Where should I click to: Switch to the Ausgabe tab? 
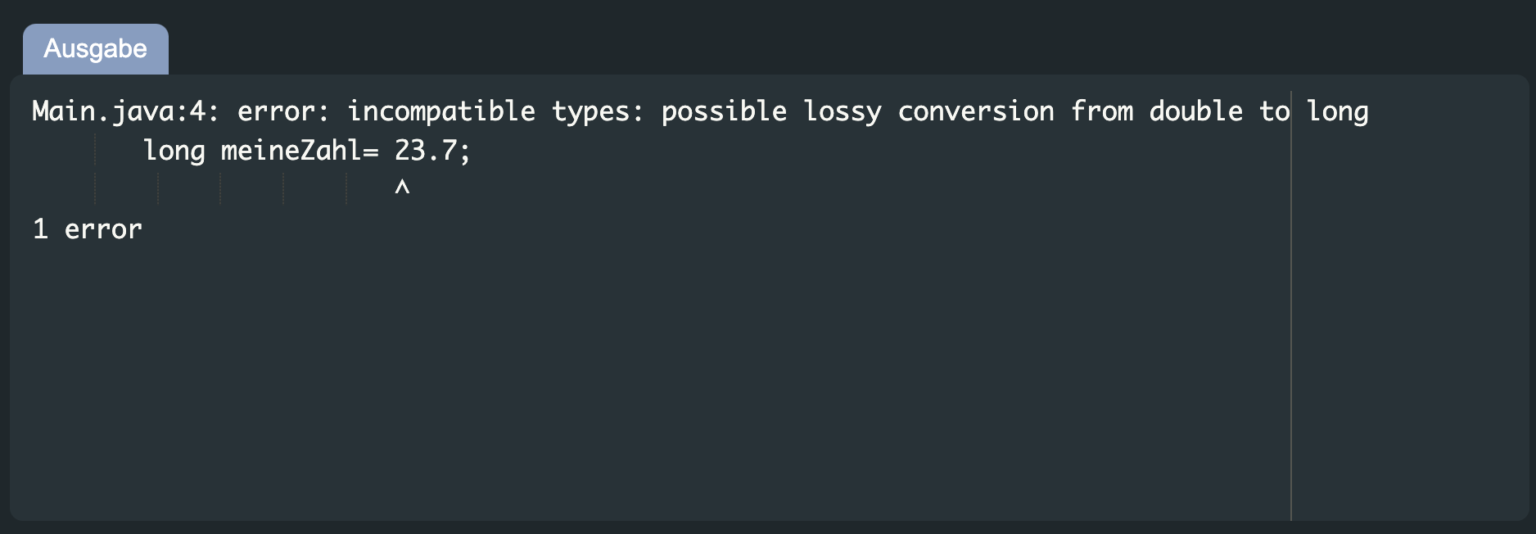click(95, 49)
